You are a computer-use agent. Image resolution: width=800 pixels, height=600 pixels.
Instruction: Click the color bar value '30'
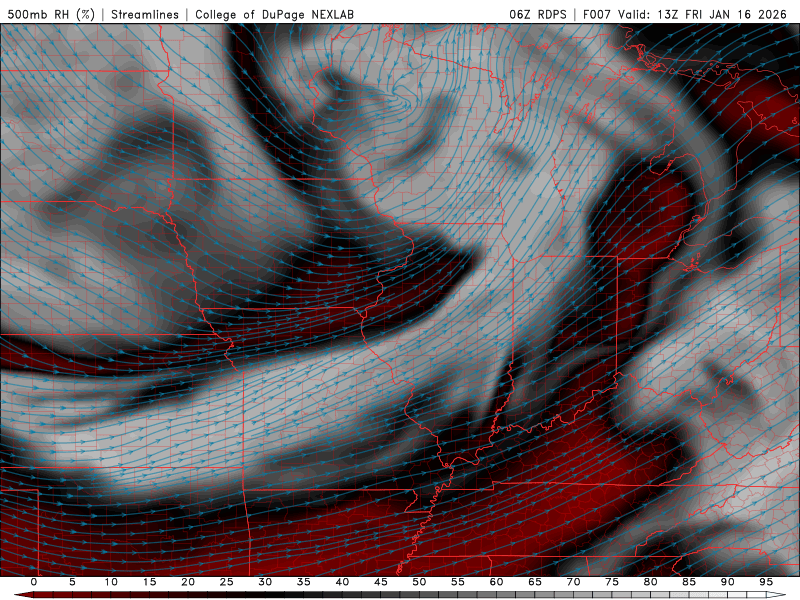coord(265,582)
